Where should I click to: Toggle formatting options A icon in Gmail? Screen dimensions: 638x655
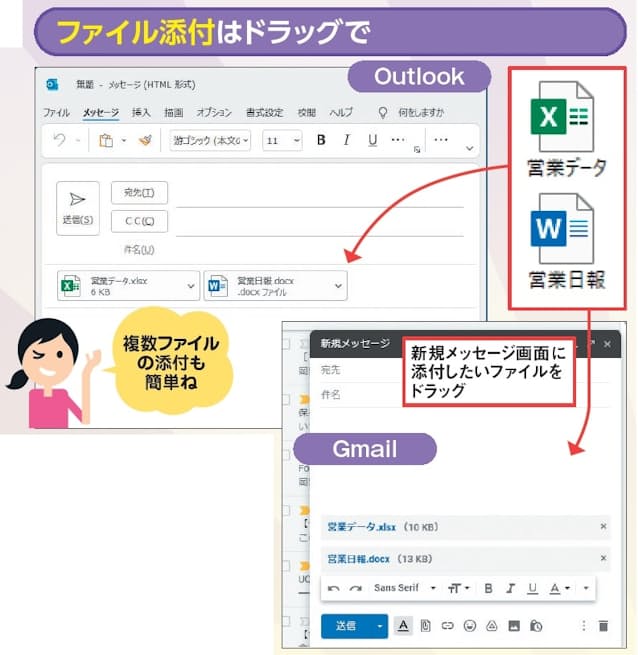pos(403,625)
